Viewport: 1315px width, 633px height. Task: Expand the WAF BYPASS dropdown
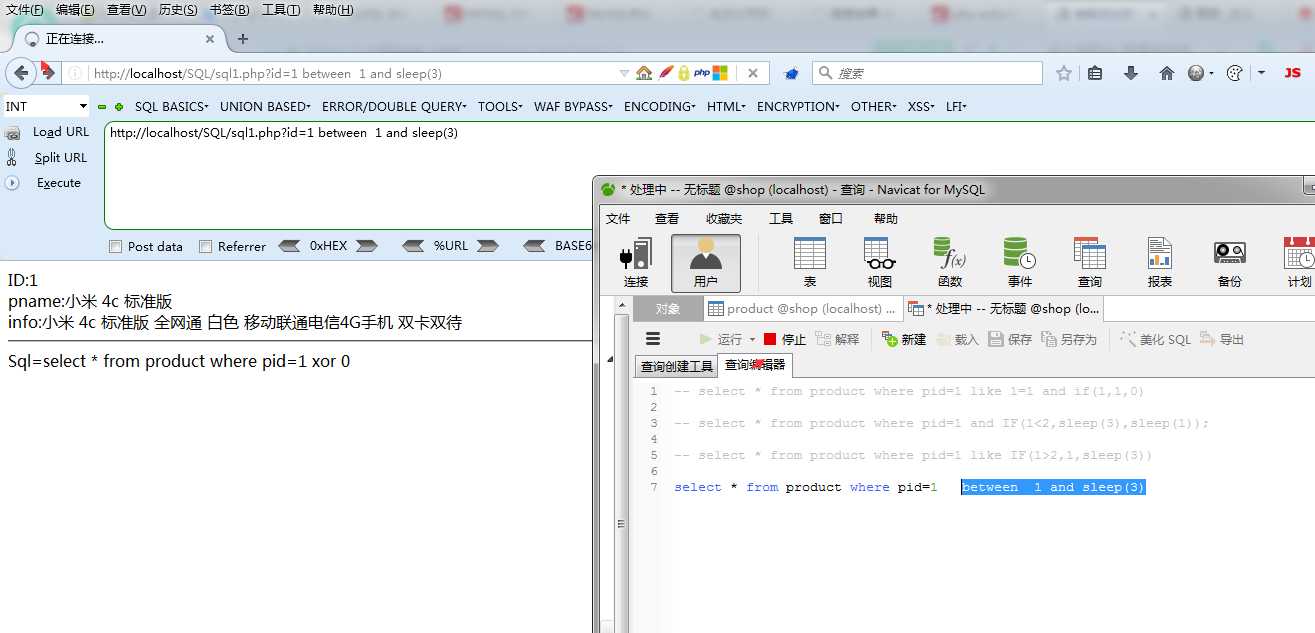(574, 106)
